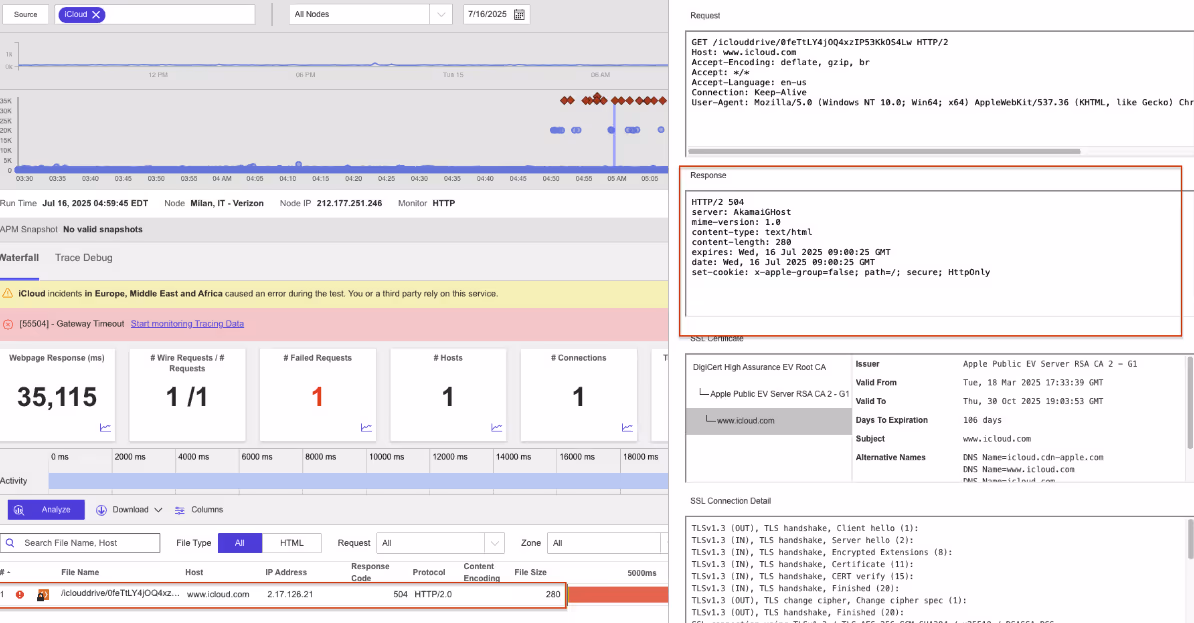Click the IP Address column header

click(286, 573)
